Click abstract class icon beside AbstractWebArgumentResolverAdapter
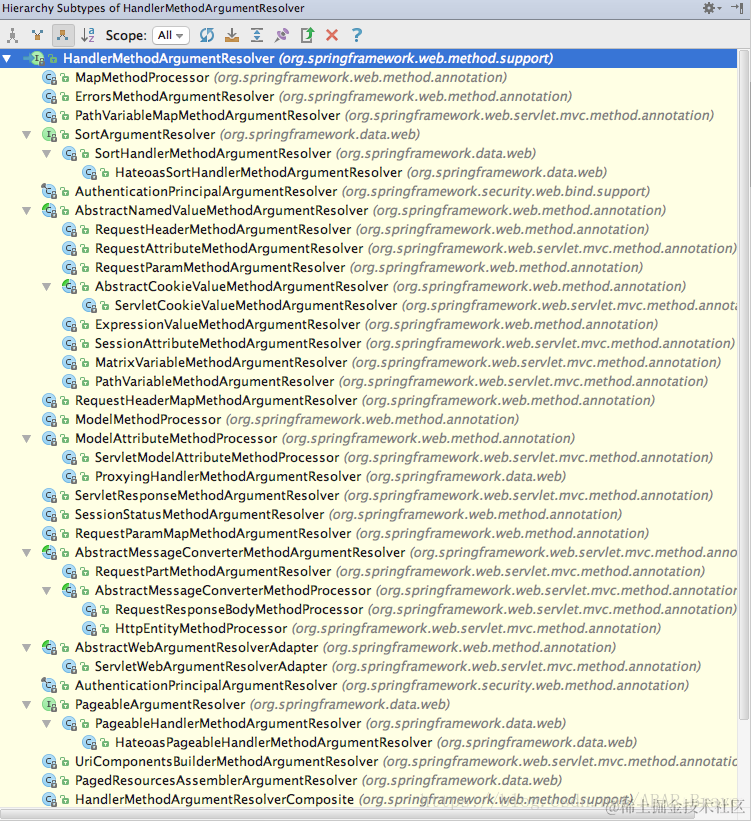This screenshot has width=751, height=821. point(50,648)
